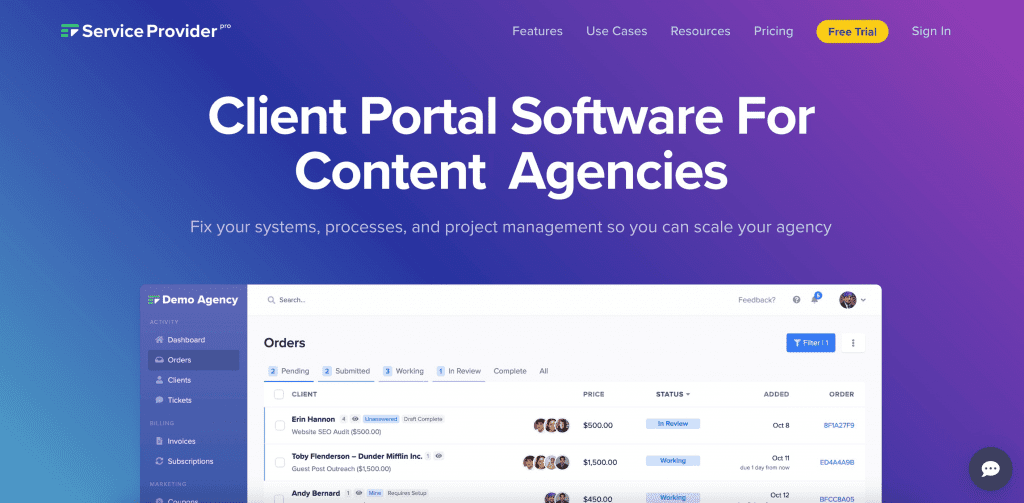This screenshot has height=503, width=1024.
Task: Open the live chat bubble icon
Action: 991,468
